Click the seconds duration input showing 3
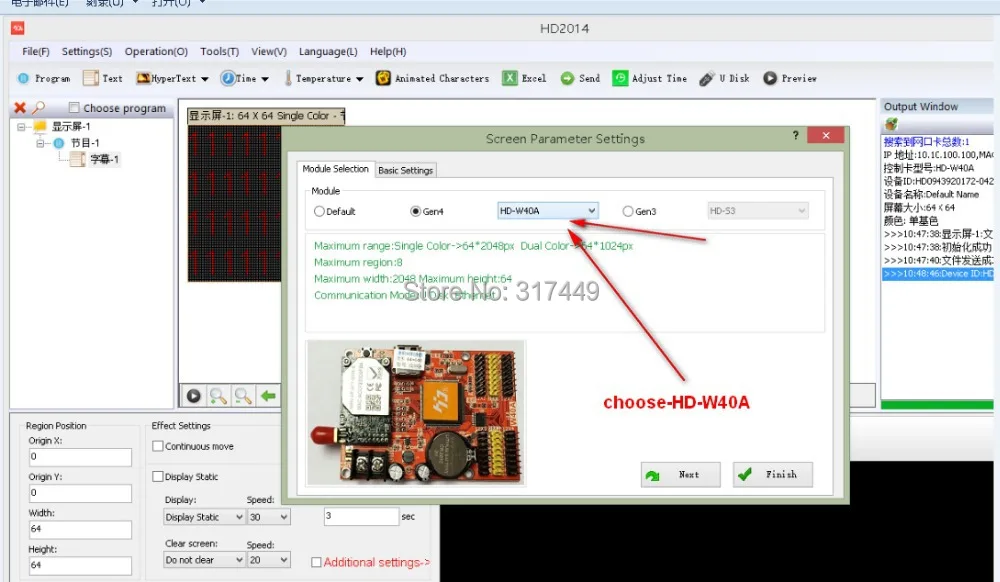Screen dimensions: 1000x582 point(362,516)
